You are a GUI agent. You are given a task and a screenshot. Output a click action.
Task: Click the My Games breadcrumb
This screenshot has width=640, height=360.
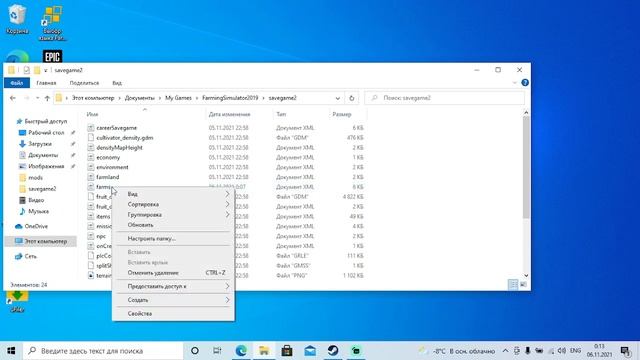178,98
